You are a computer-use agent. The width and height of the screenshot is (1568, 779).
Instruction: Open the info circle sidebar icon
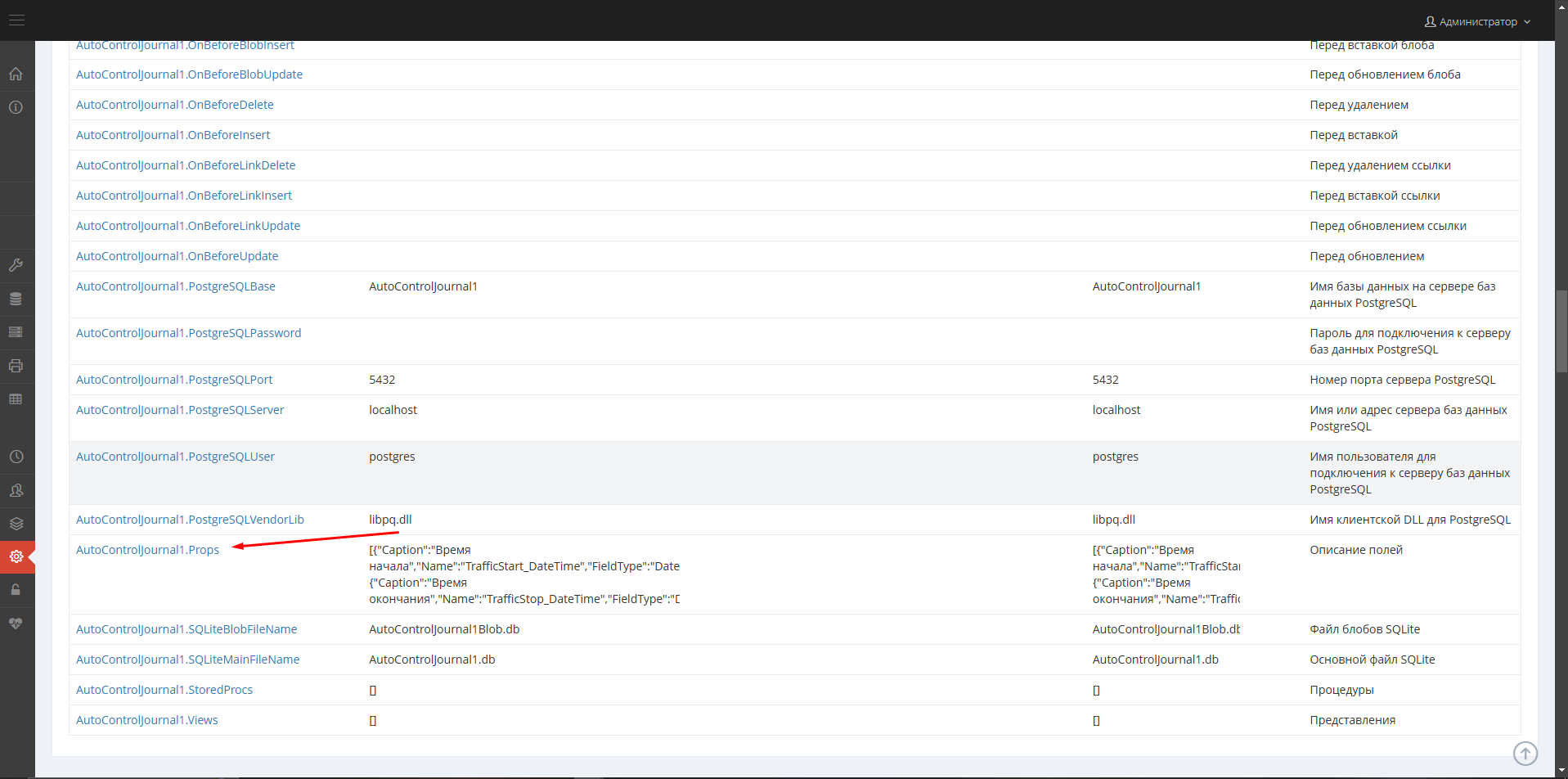(x=16, y=107)
